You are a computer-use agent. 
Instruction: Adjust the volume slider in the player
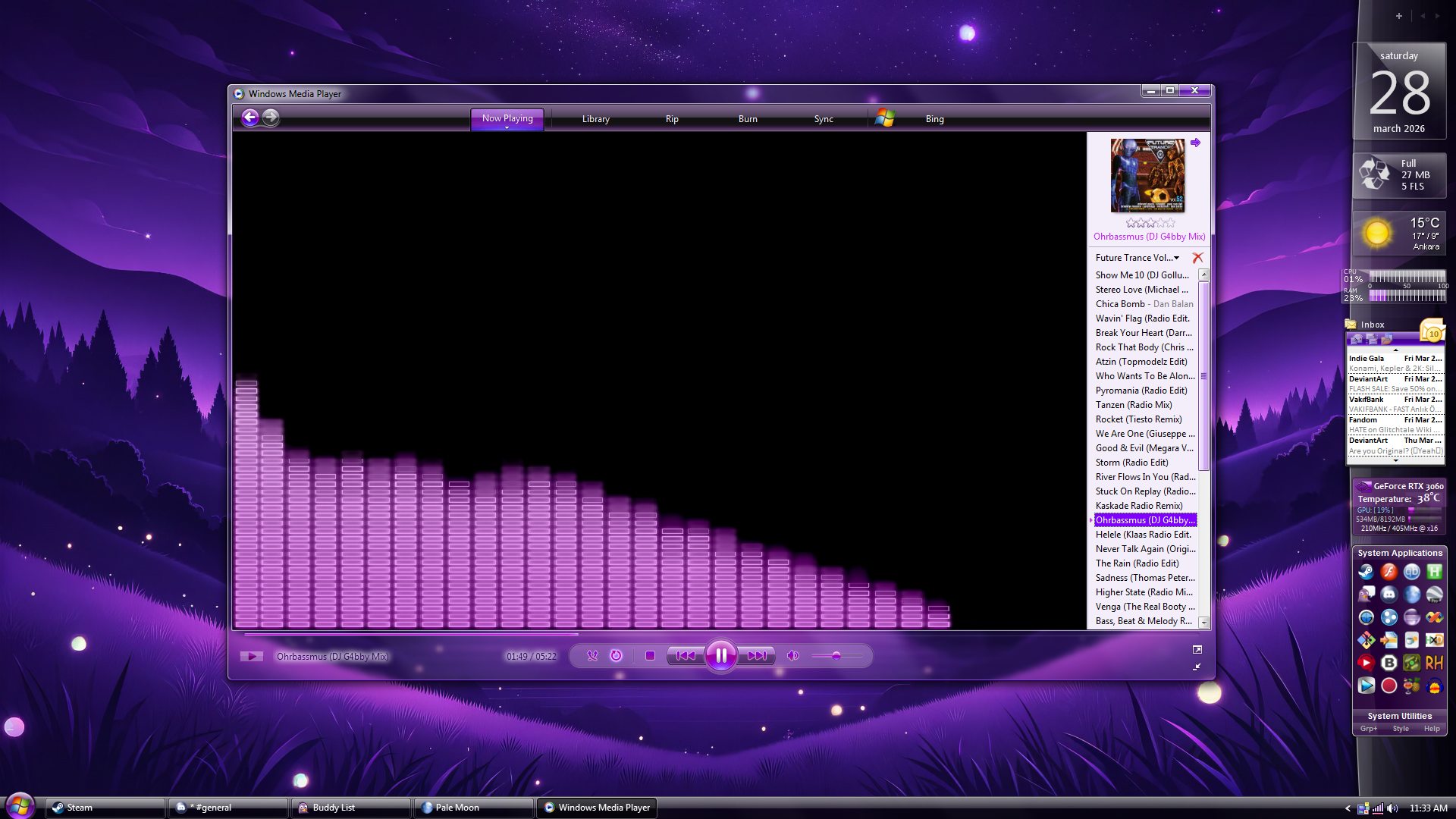click(836, 656)
